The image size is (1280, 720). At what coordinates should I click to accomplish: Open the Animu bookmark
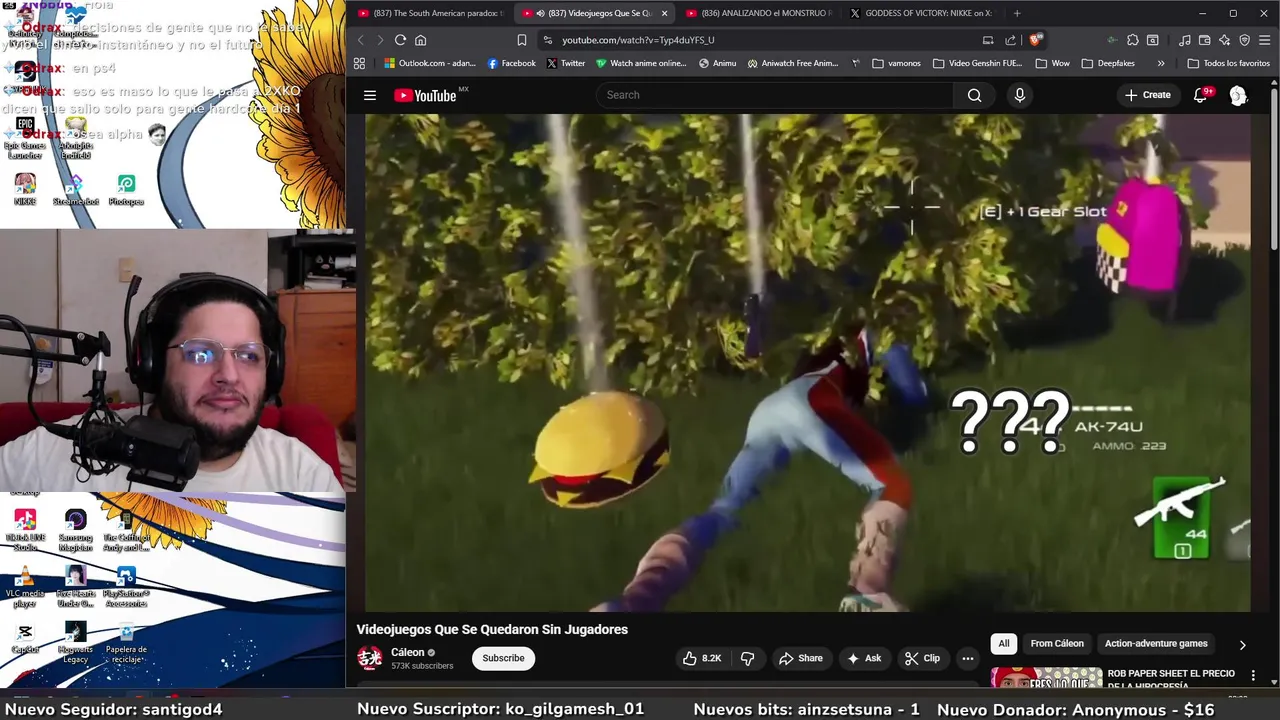717,63
